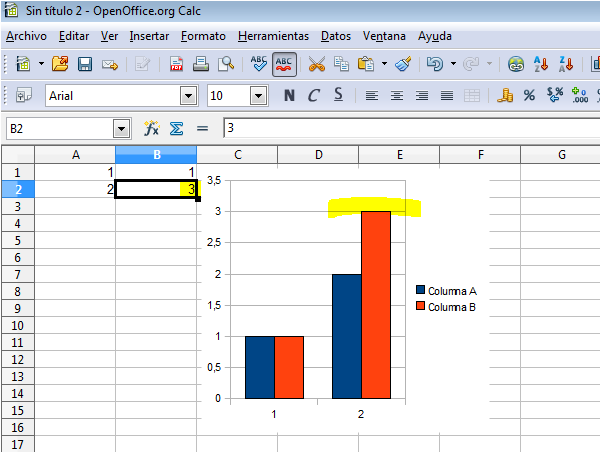601x453 pixels.
Task: Click the Print file icon
Action: pos(201,64)
